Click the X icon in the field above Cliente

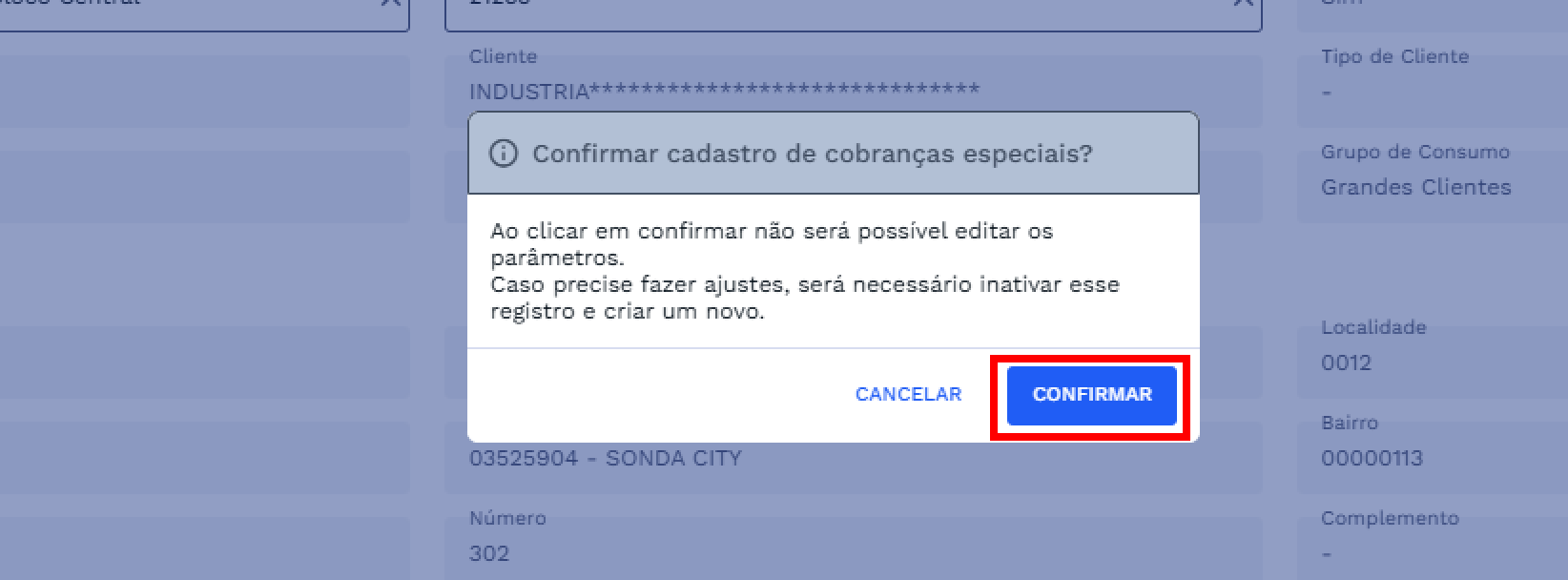1243,3
